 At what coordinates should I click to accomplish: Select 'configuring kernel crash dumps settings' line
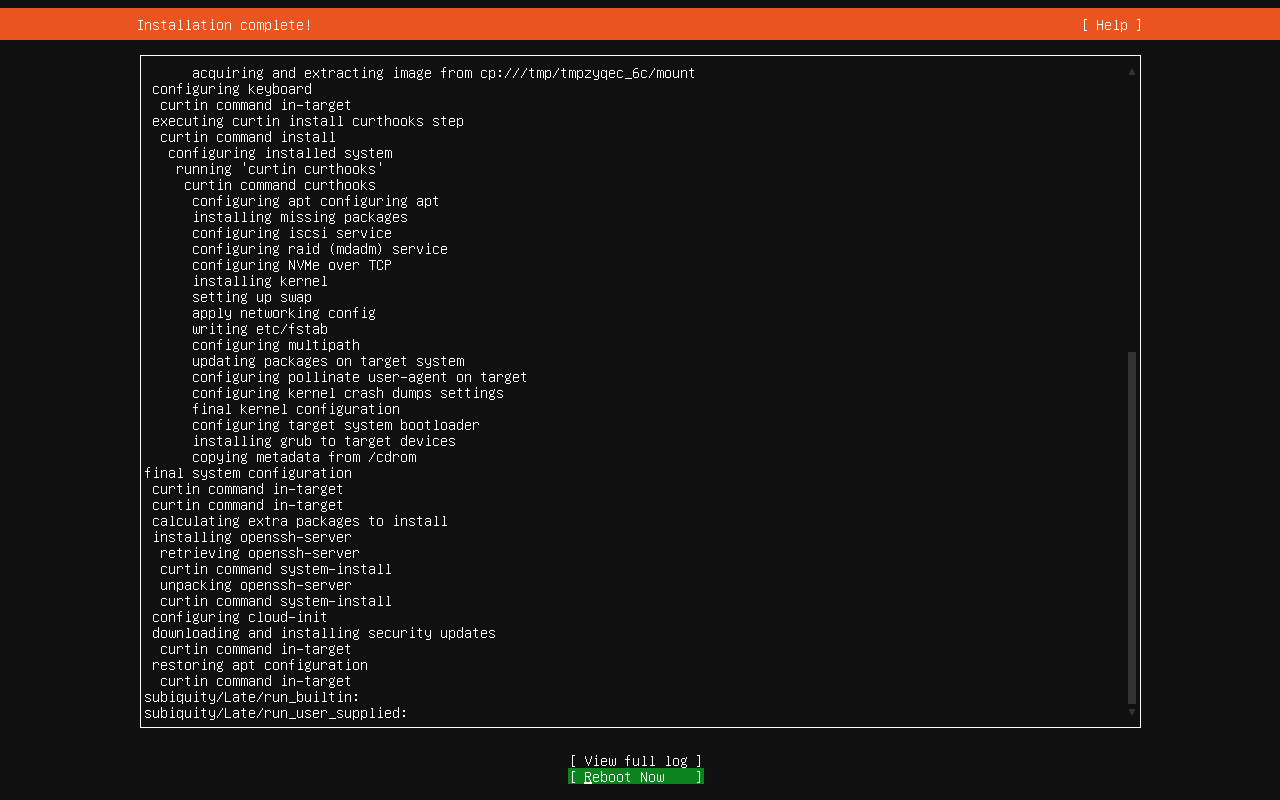tap(348, 393)
